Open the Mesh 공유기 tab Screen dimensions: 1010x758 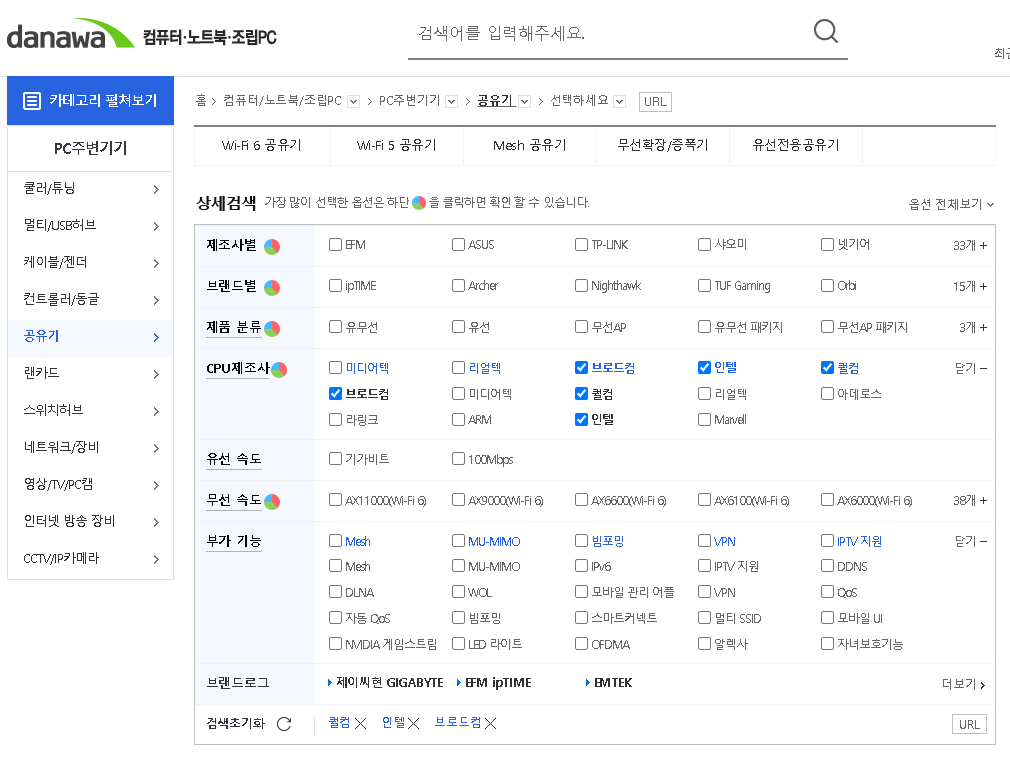(x=530, y=146)
